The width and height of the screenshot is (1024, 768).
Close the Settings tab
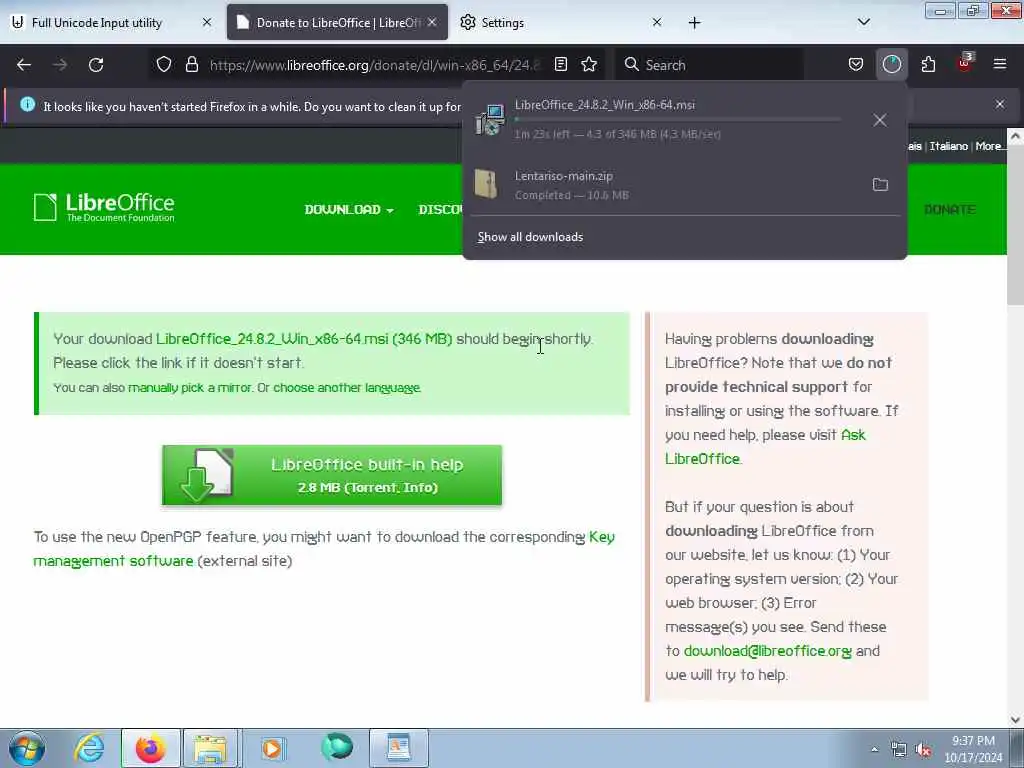point(657,22)
